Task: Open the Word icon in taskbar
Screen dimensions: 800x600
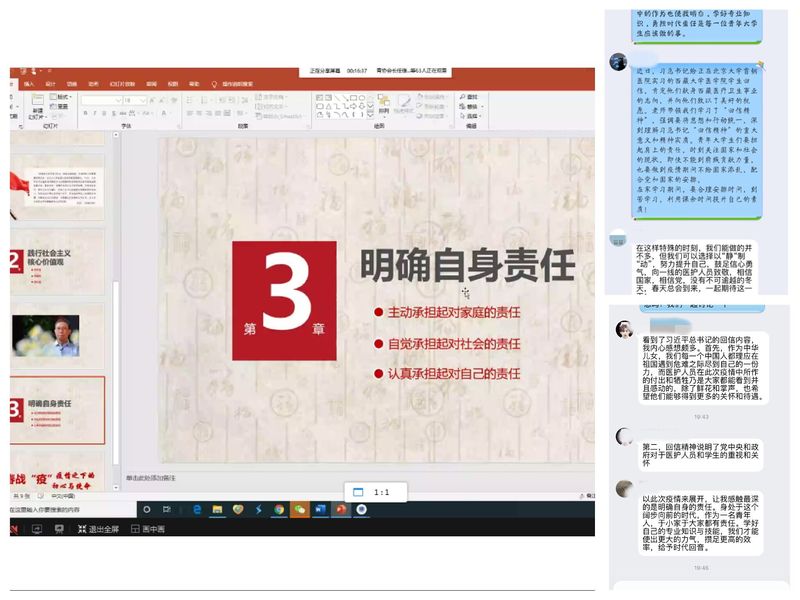Action: point(320,509)
